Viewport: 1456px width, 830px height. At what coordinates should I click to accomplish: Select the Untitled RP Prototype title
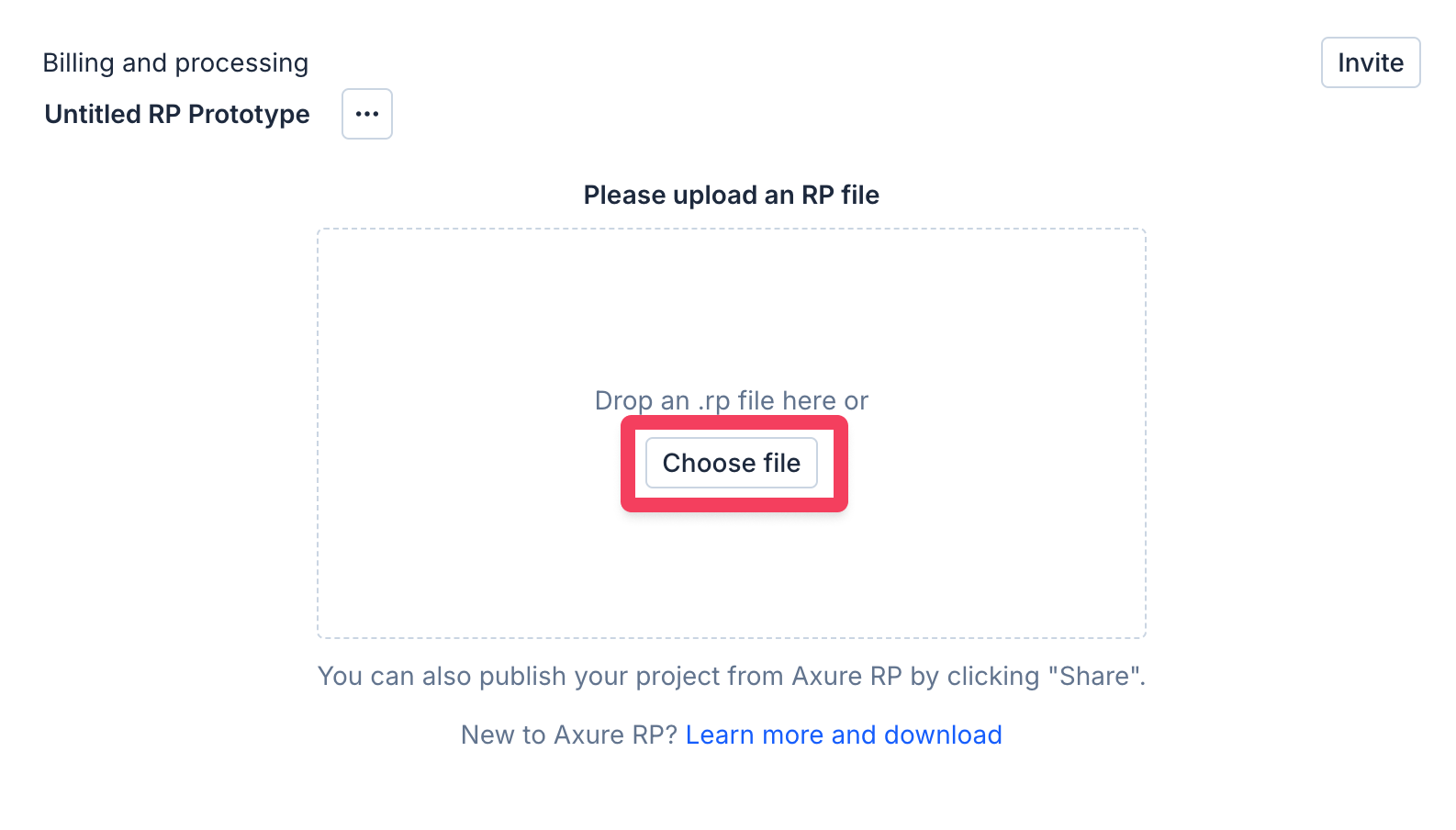(177, 114)
